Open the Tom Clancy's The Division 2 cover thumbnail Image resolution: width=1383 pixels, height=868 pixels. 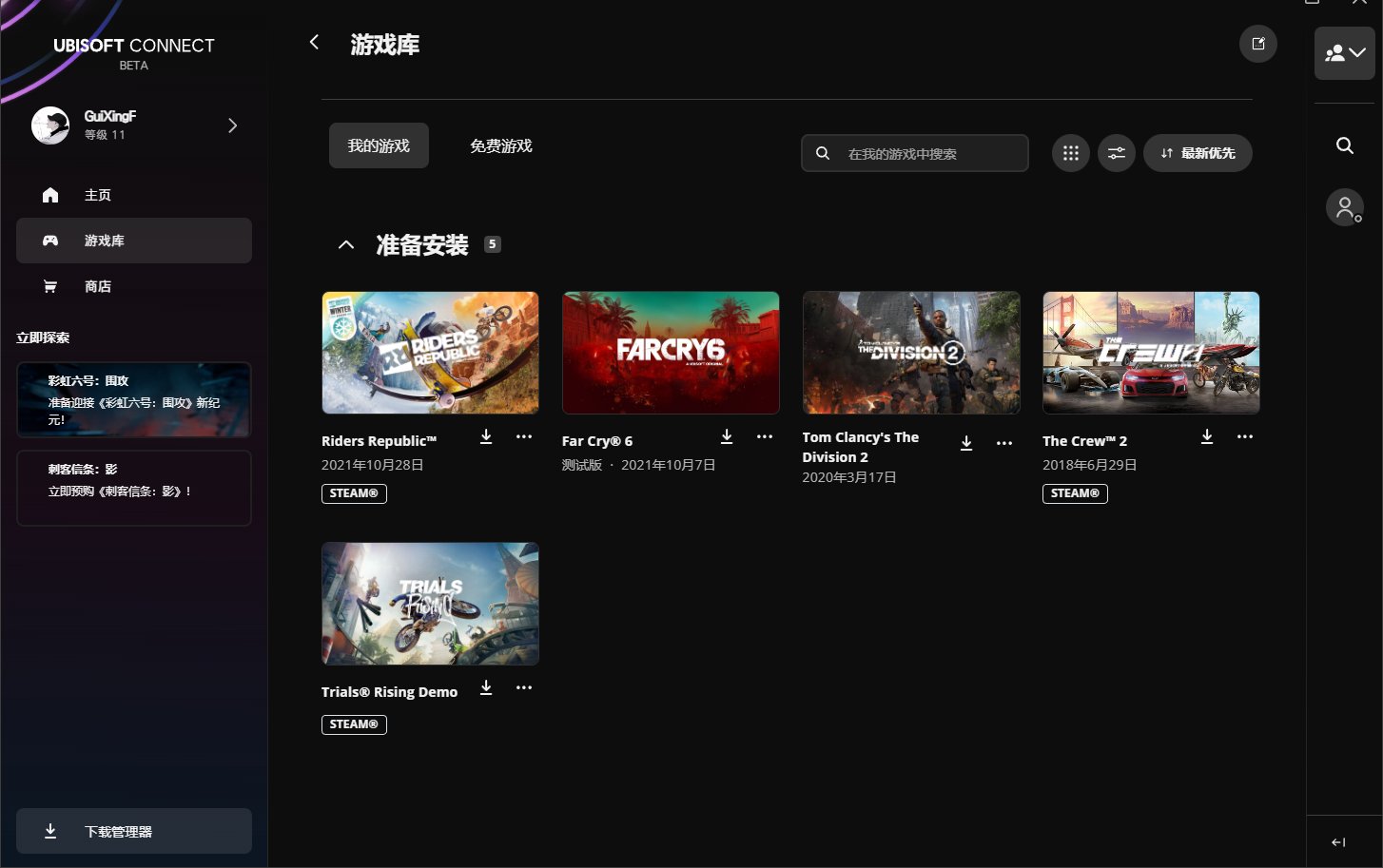(x=910, y=352)
